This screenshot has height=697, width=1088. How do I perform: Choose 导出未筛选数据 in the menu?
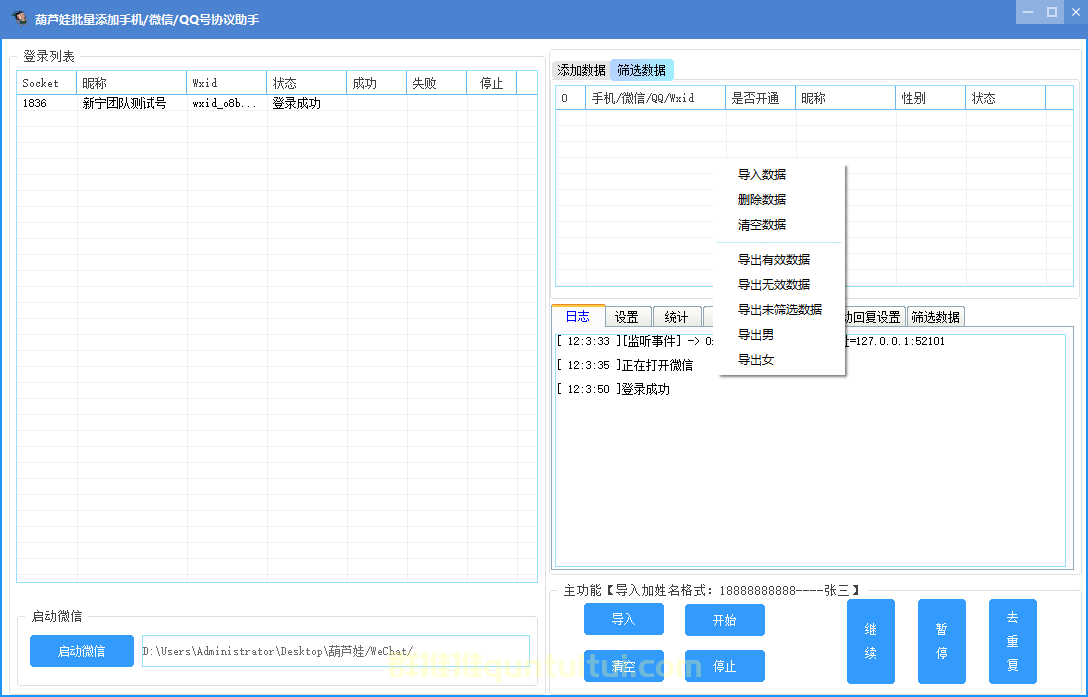pos(780,310)
